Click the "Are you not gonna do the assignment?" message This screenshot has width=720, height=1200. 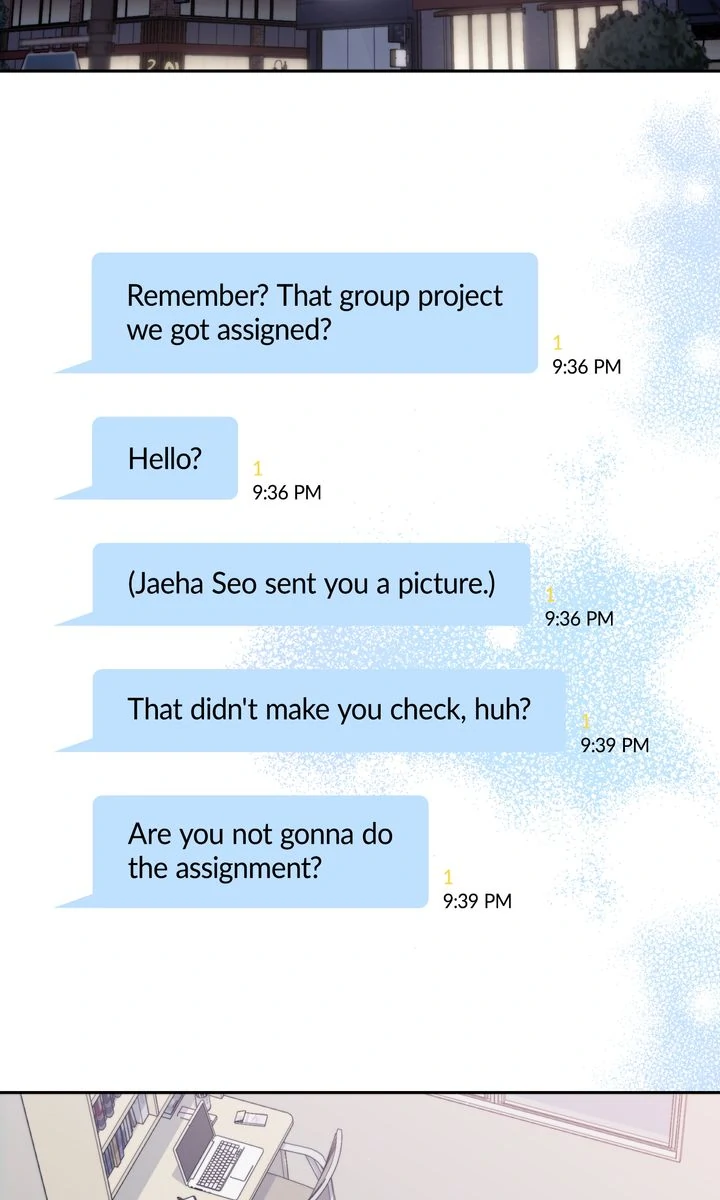click(x=260, y=851)
